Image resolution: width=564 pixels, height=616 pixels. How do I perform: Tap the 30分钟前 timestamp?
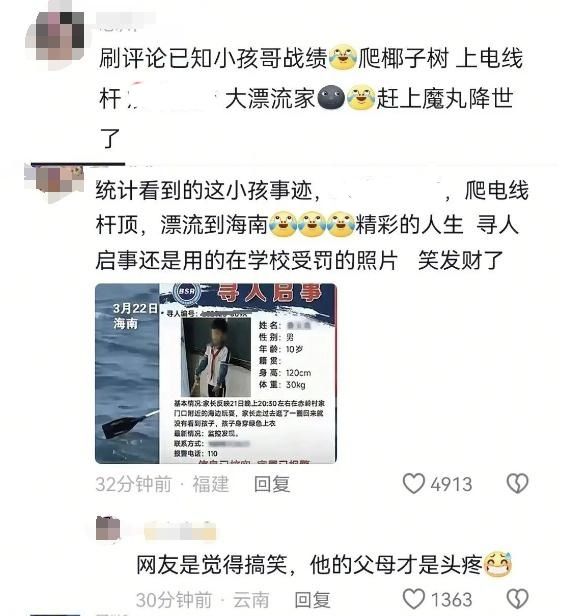(174, 600)
